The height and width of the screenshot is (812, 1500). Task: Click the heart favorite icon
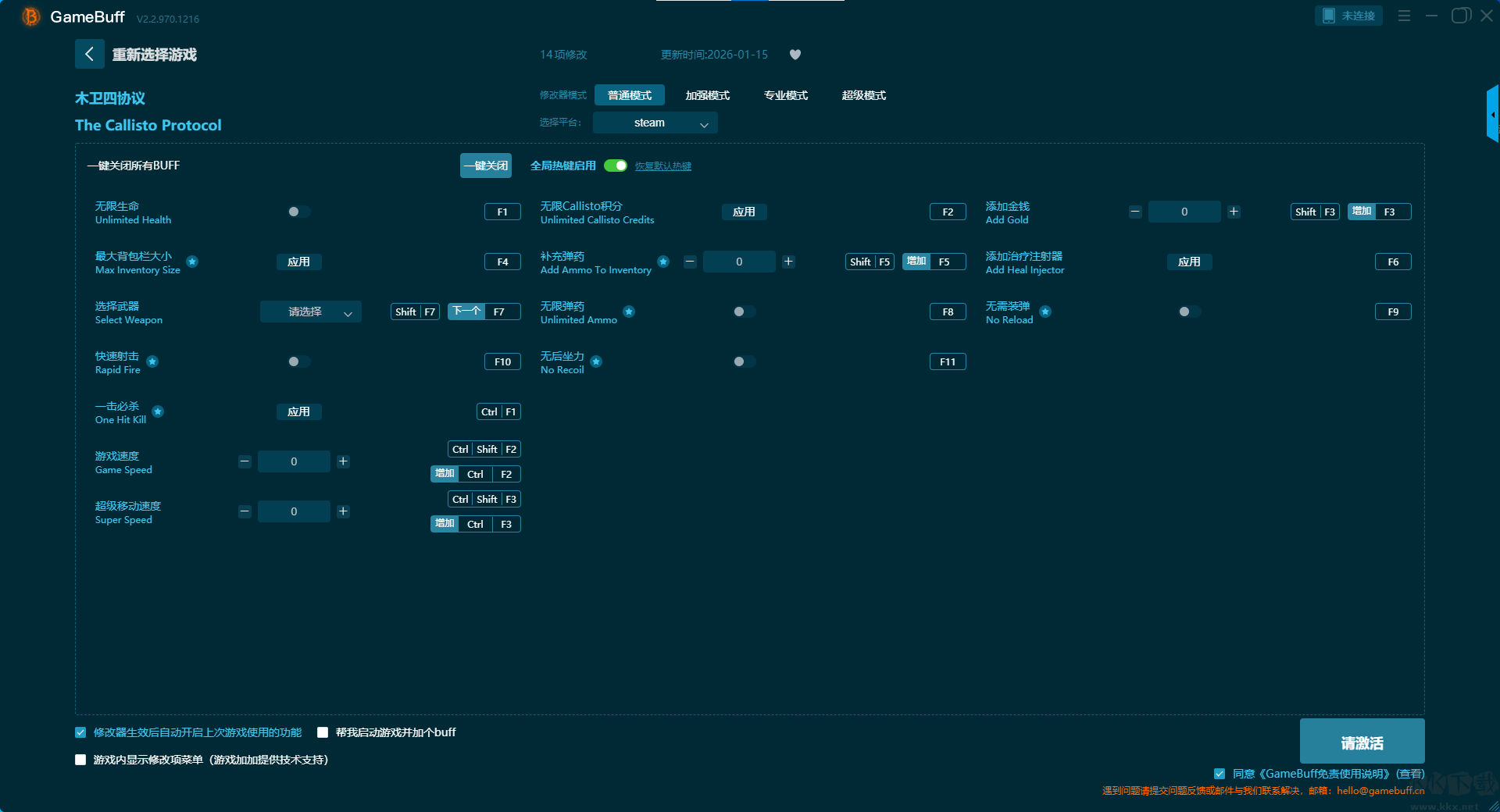click(x=795, y=55)
